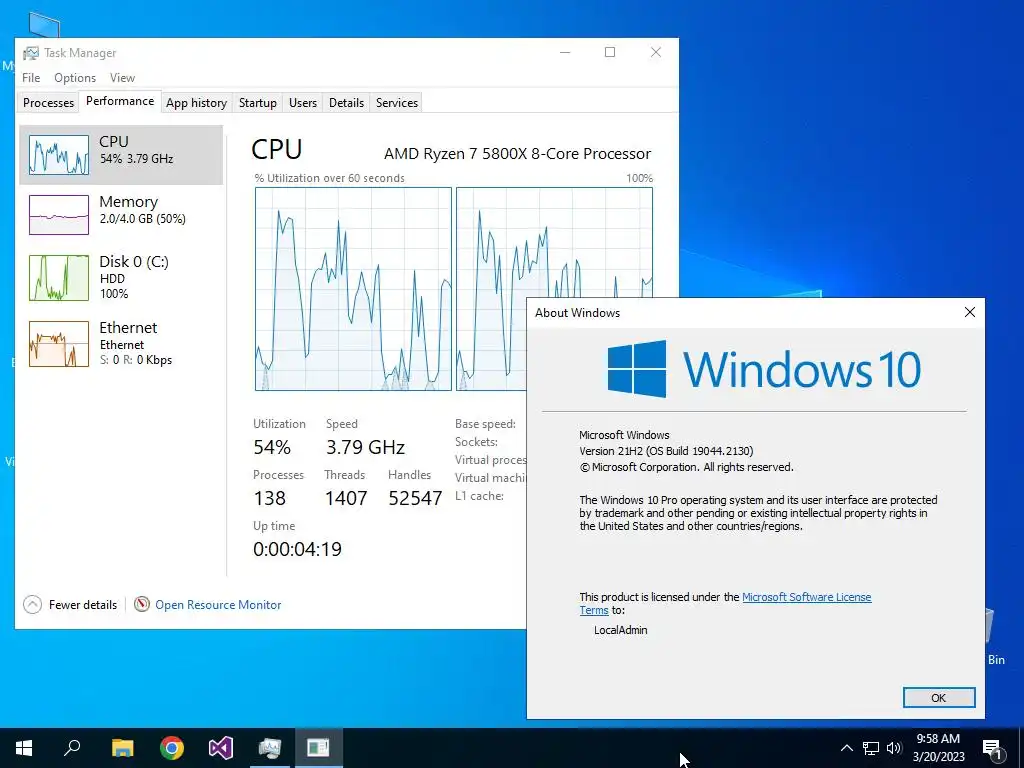Screen dimensions: 1024x768
Task: Launch Google Chrome from taskbar
Action: tap(172, 748)
